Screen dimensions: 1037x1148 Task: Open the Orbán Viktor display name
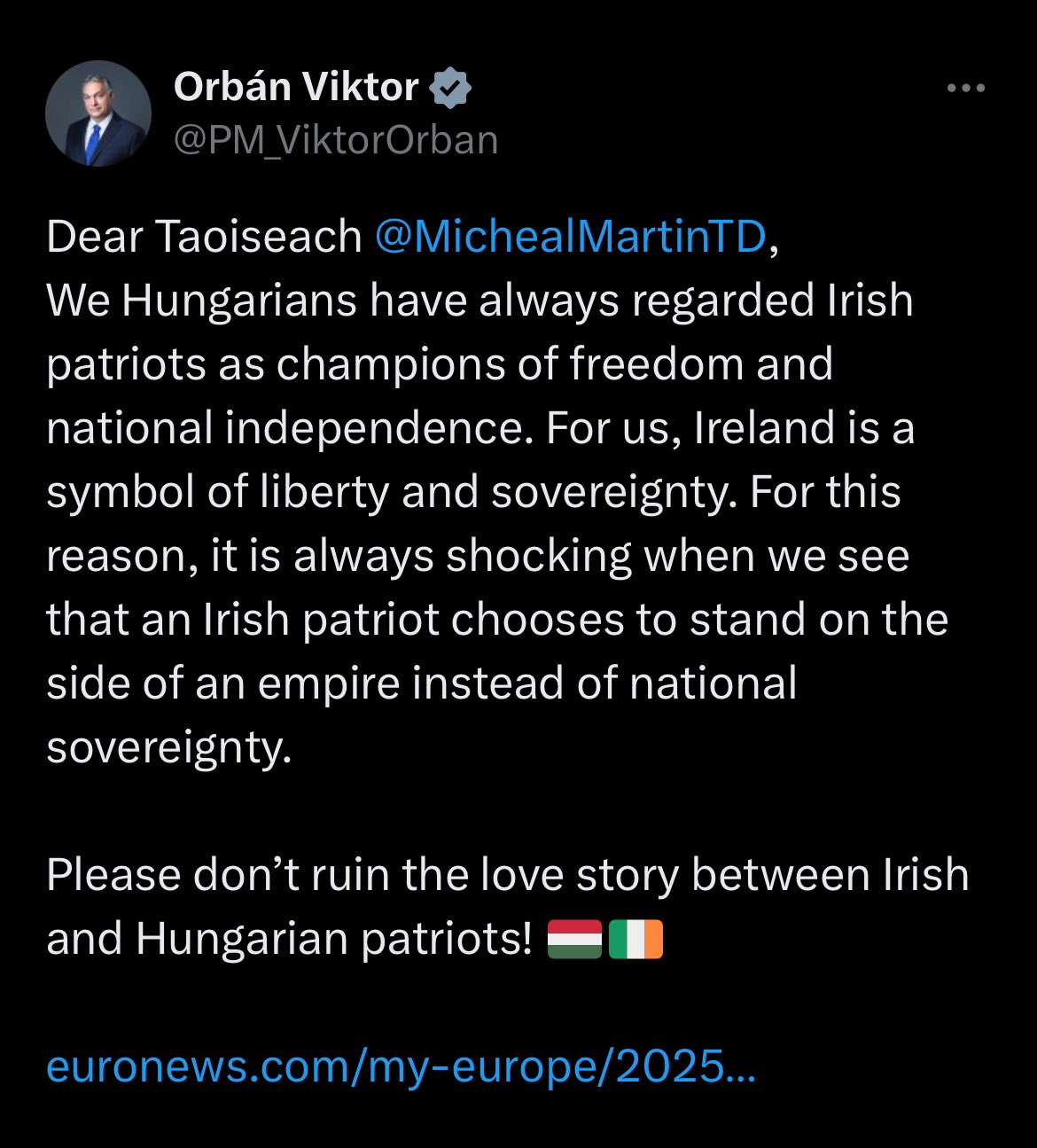pos(296,87)
